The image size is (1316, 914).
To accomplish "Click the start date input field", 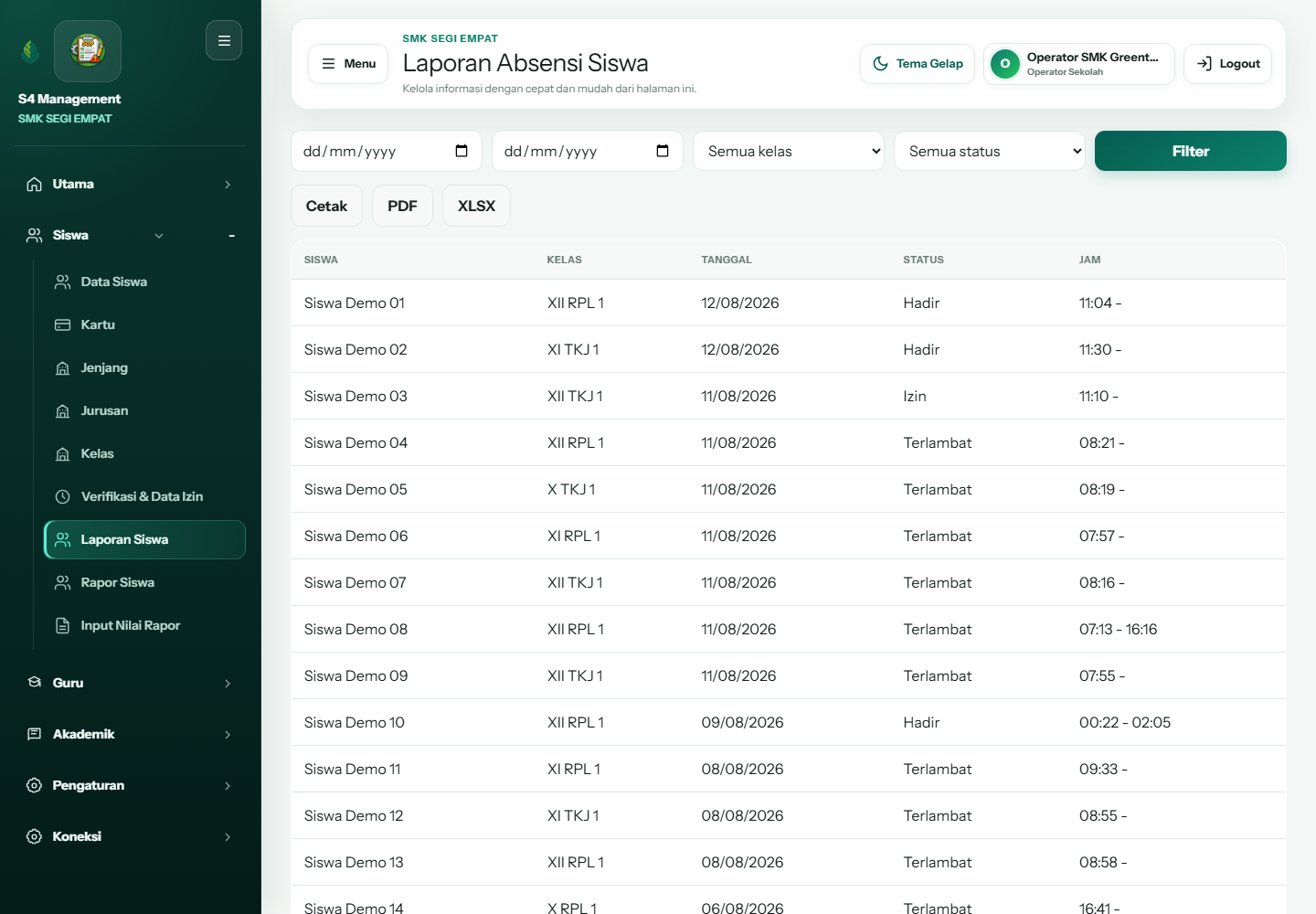I will (387, 151).
